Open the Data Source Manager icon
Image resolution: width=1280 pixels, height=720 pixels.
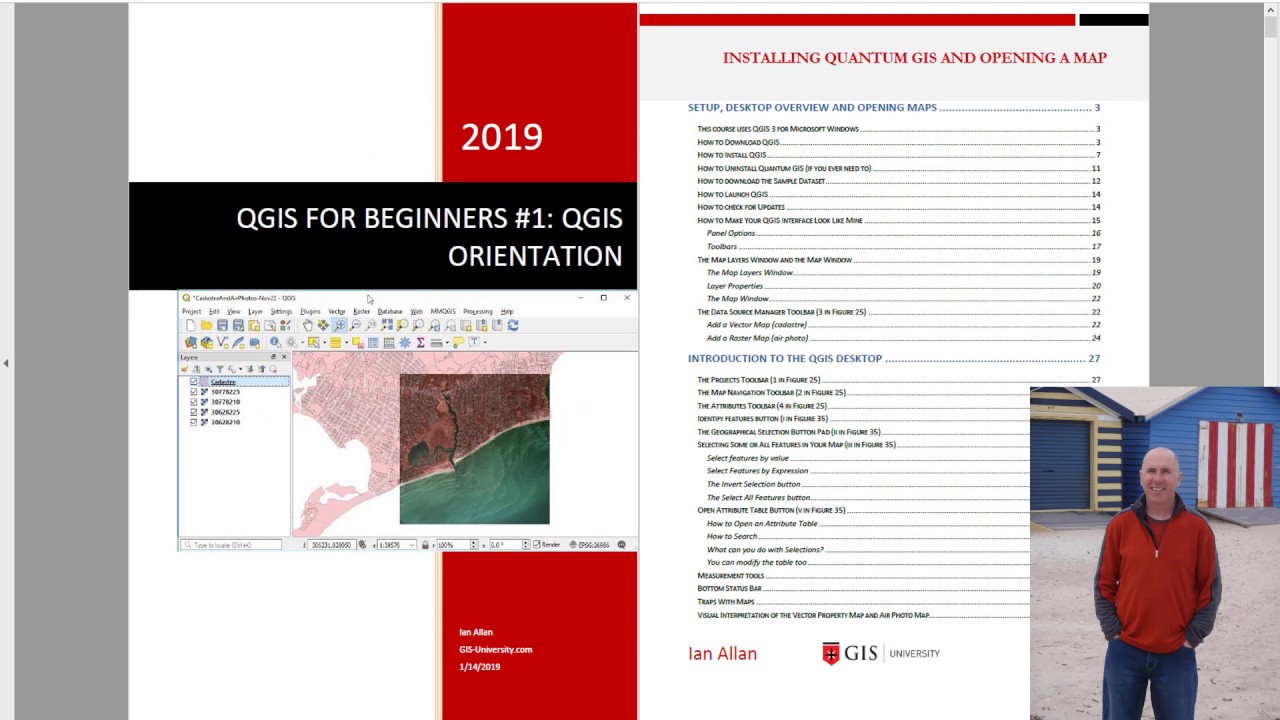point(191,342)
